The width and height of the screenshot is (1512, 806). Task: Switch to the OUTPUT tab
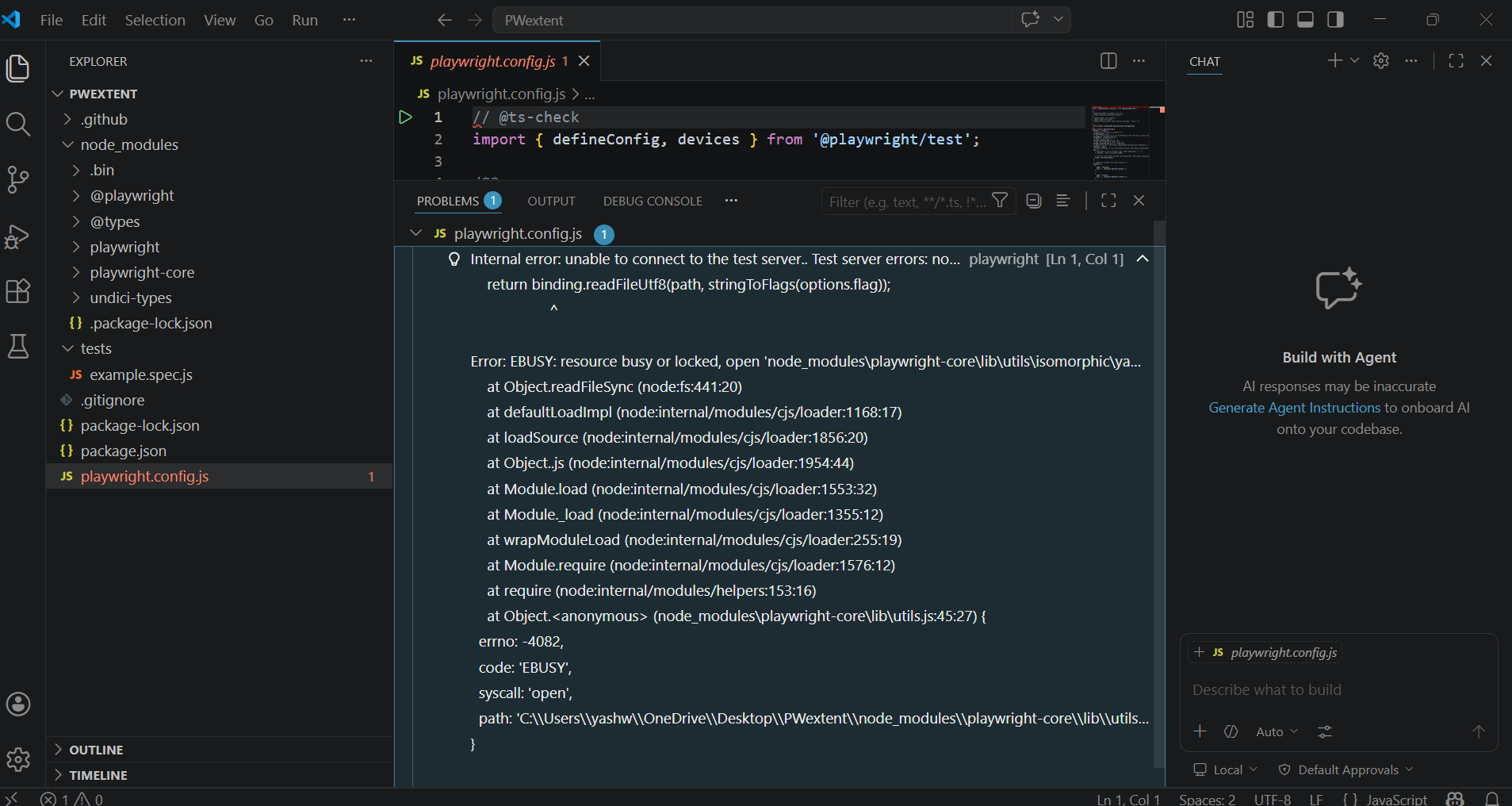coord(551,201)
